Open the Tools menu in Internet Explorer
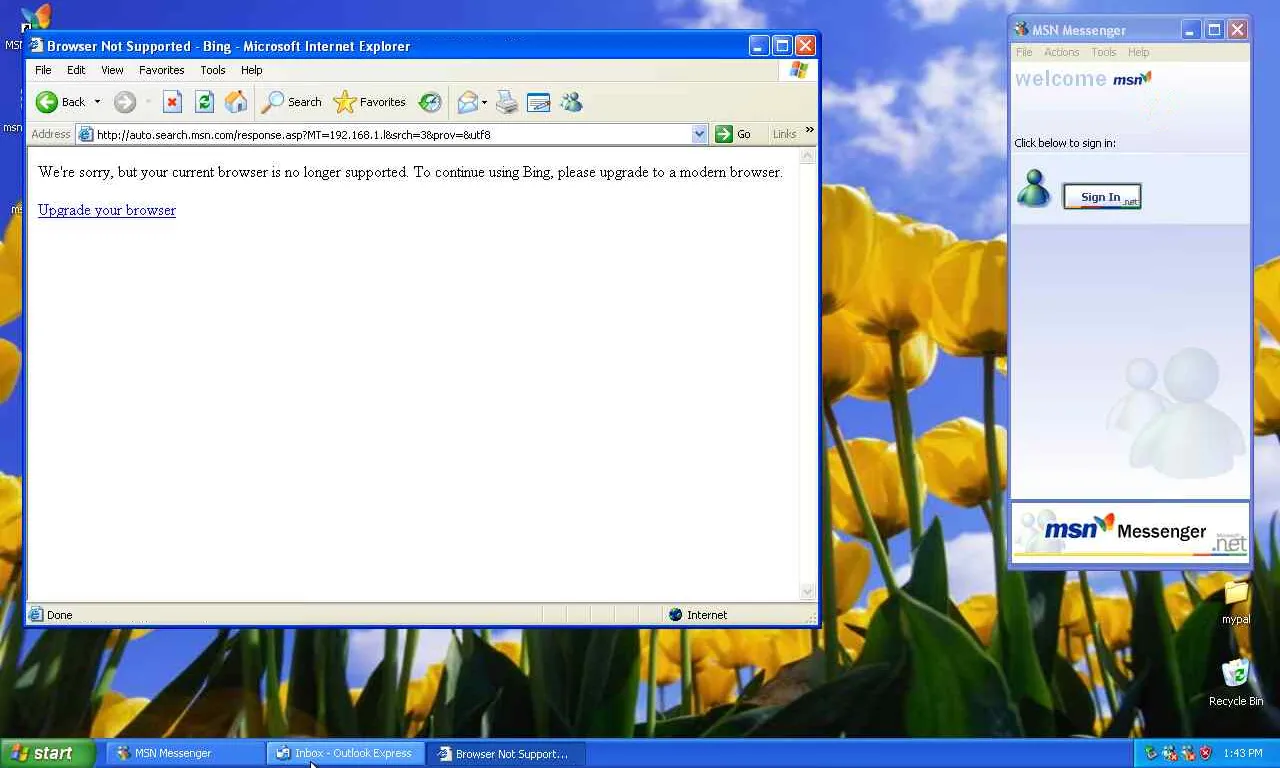 click(x=213, y=70)
